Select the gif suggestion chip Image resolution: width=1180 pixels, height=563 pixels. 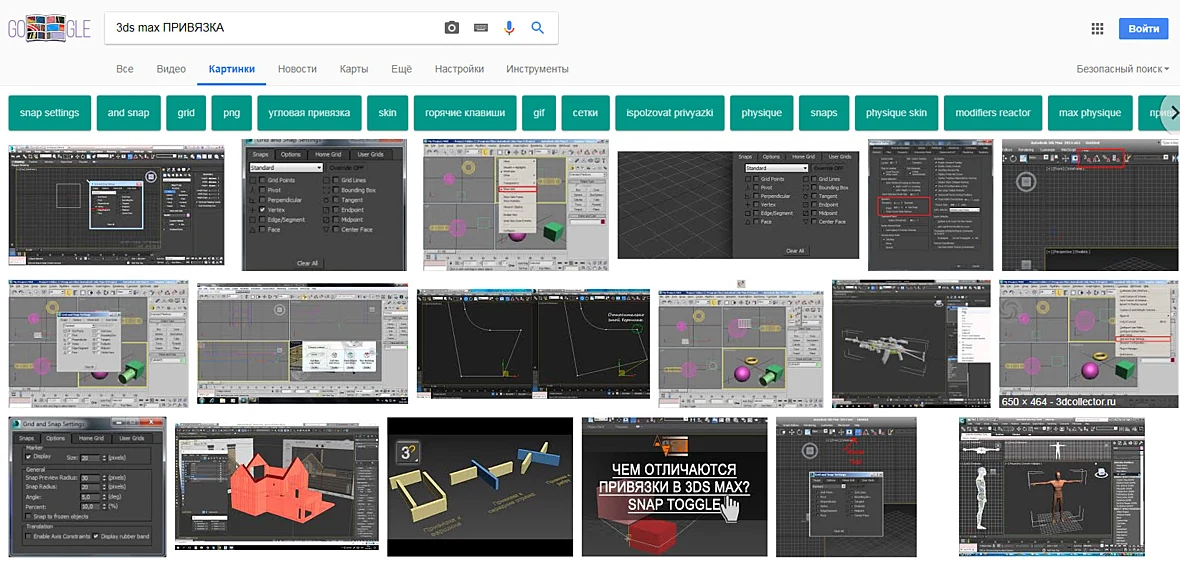point(539,113)
